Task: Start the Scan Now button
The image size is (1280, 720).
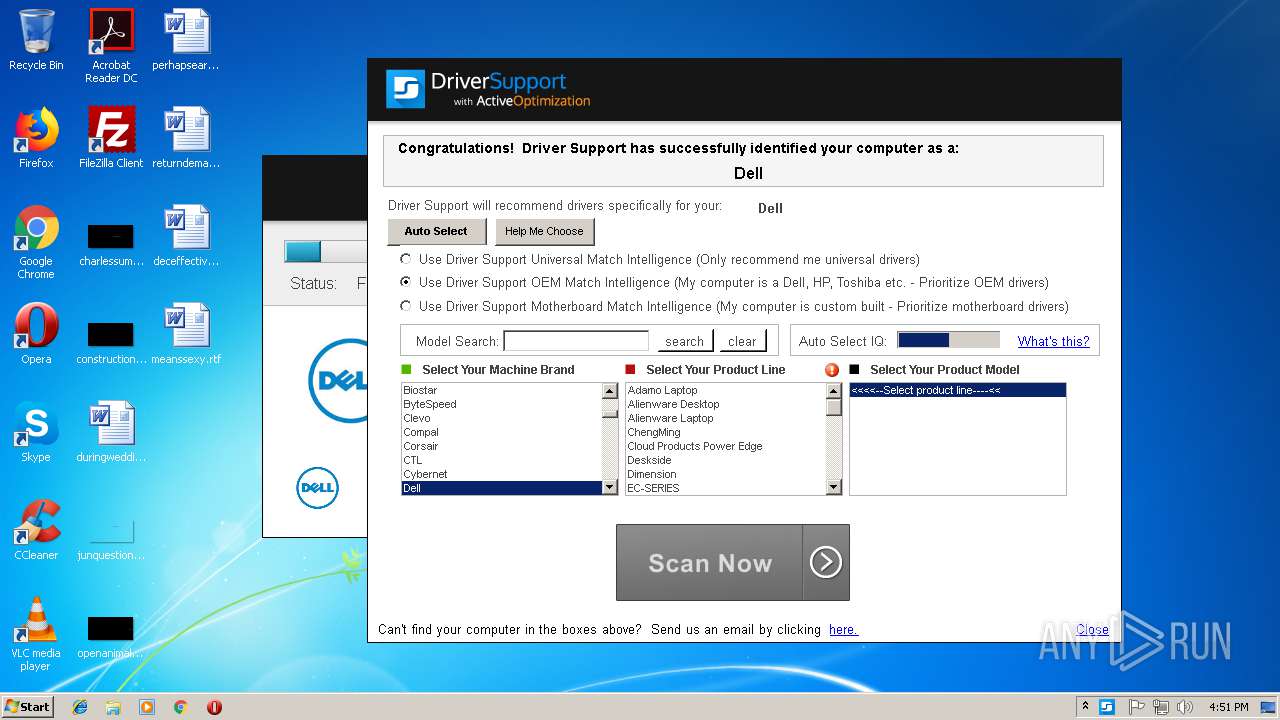Action: [732, 563]
